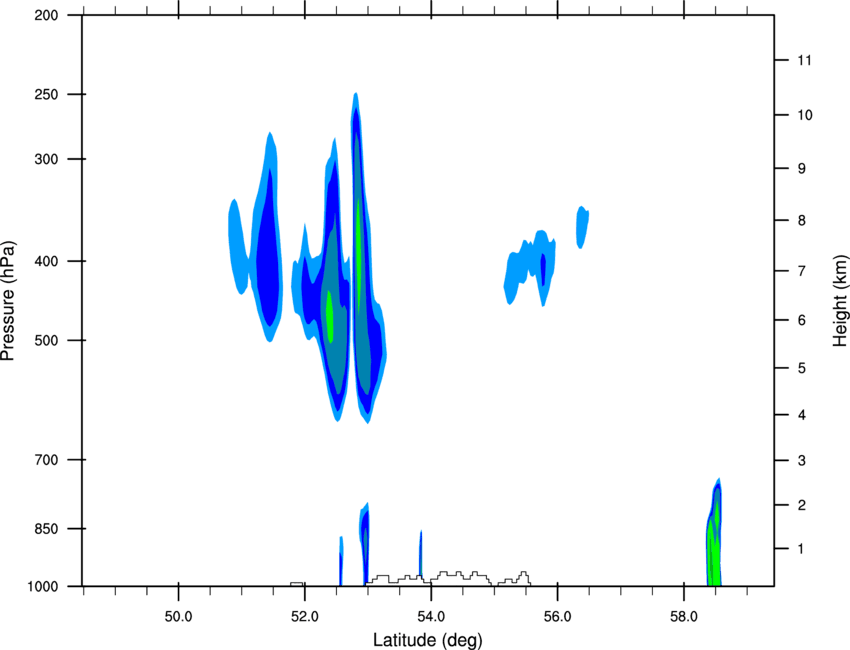Click the 250 pressure tick label

pyautogui.click(x=46, y=94)
